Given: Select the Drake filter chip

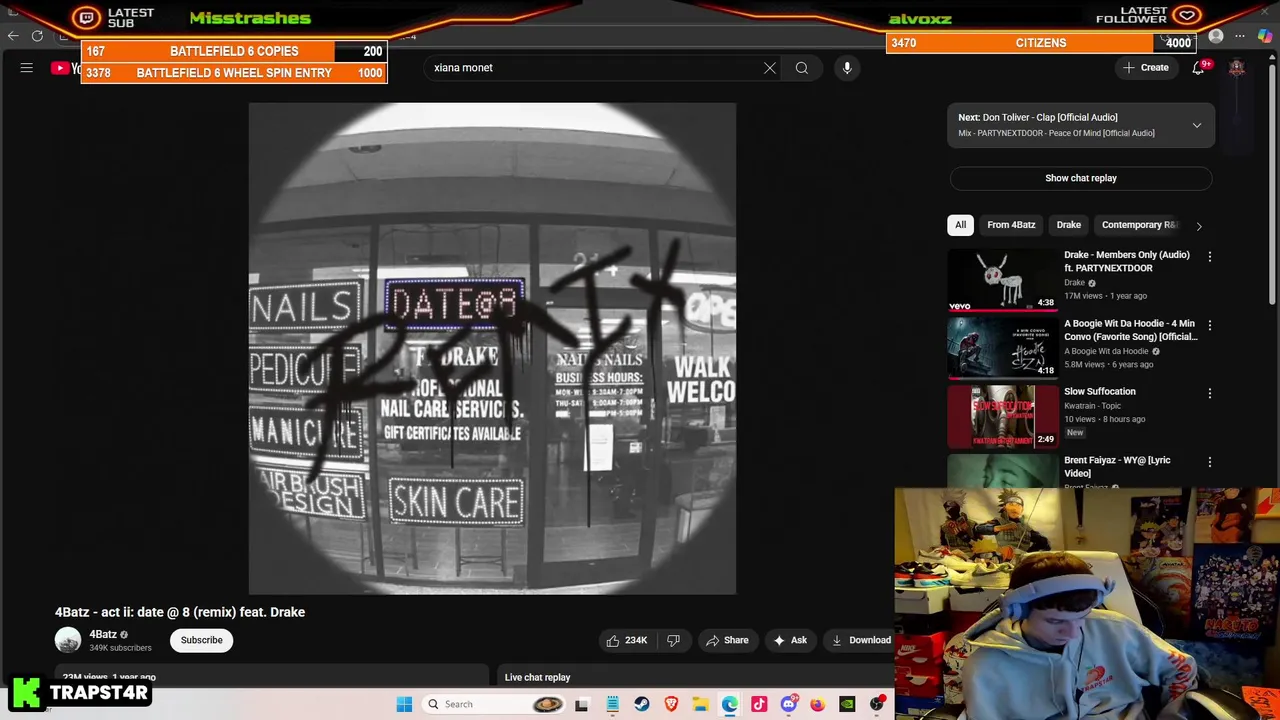Looking at the screenshot, I should 1069,225.
